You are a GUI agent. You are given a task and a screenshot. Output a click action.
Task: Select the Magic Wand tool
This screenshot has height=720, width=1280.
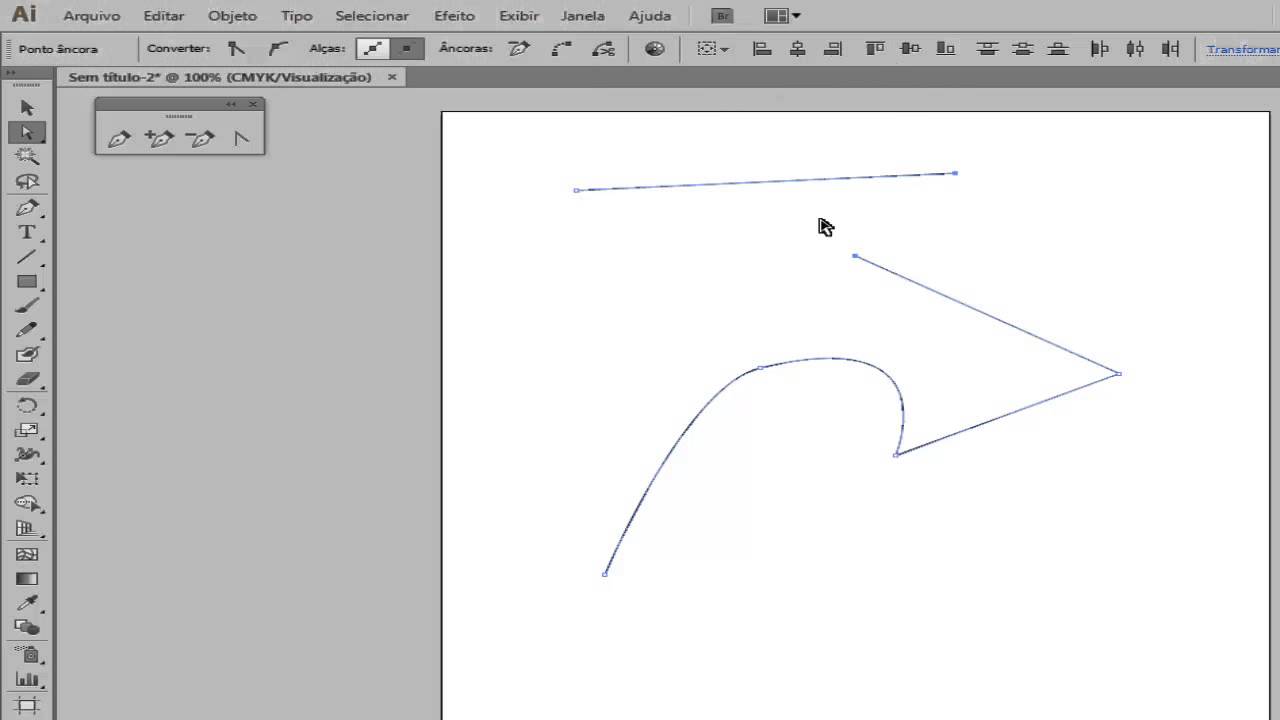(x=27, y=157)
